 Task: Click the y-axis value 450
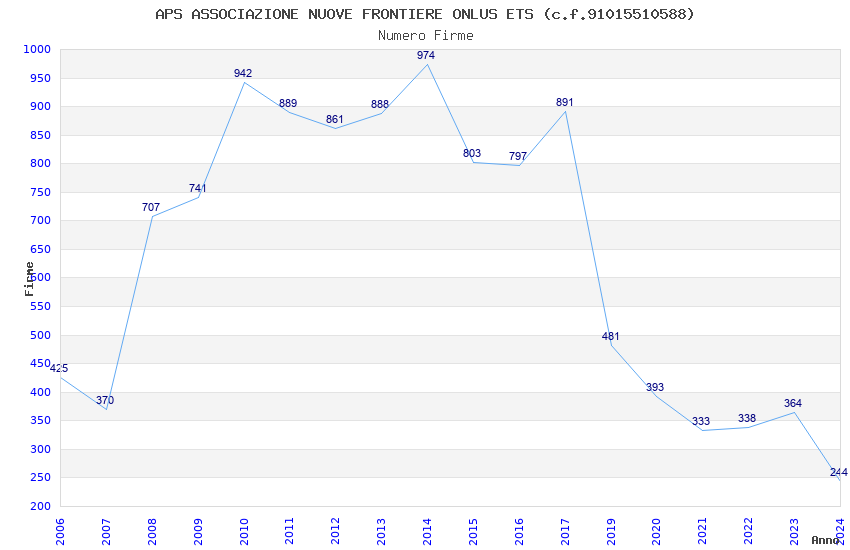tap(40, 364)
